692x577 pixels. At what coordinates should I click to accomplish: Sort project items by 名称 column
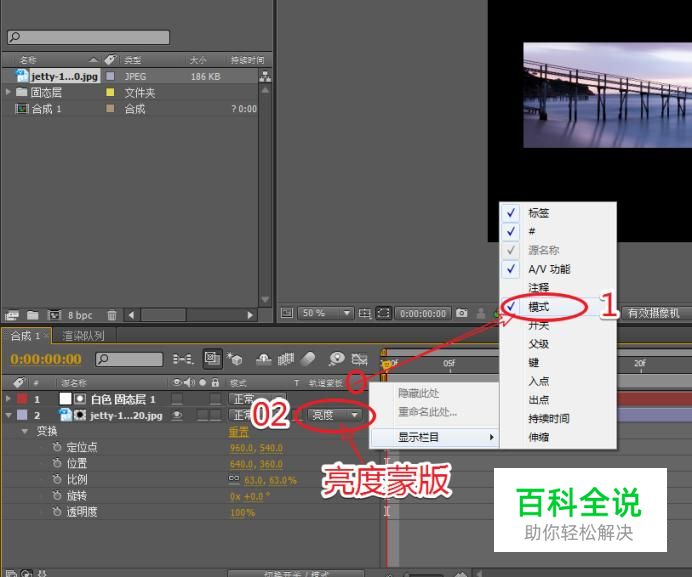(x=28, y=60)
